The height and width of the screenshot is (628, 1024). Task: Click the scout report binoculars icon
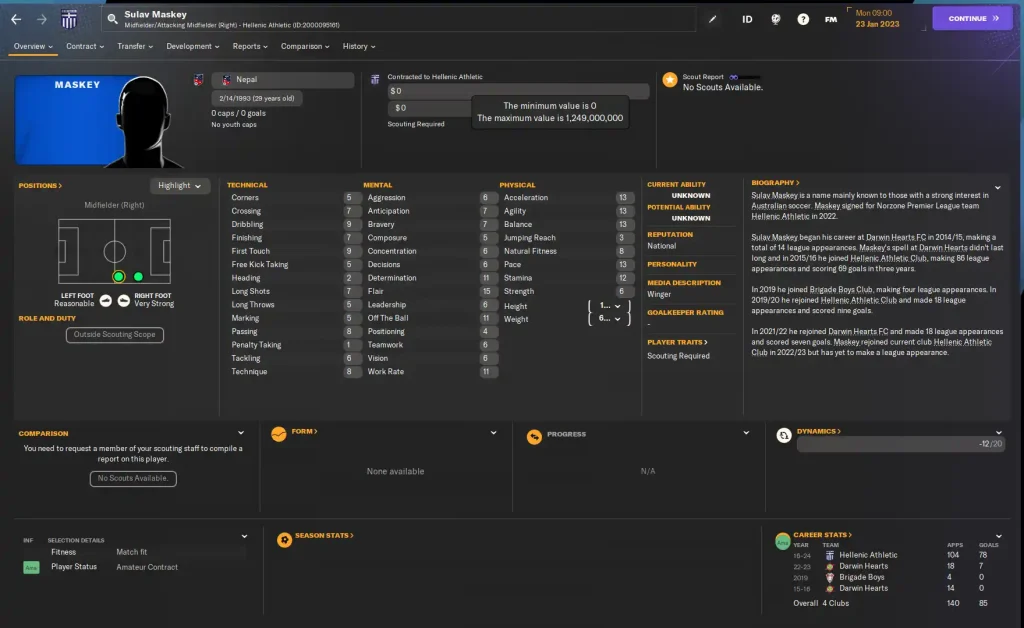tap(733, 77)
